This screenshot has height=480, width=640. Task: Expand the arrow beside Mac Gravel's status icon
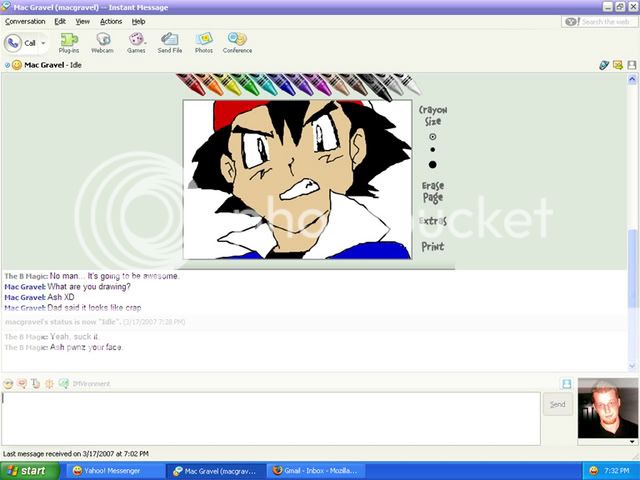7,65
